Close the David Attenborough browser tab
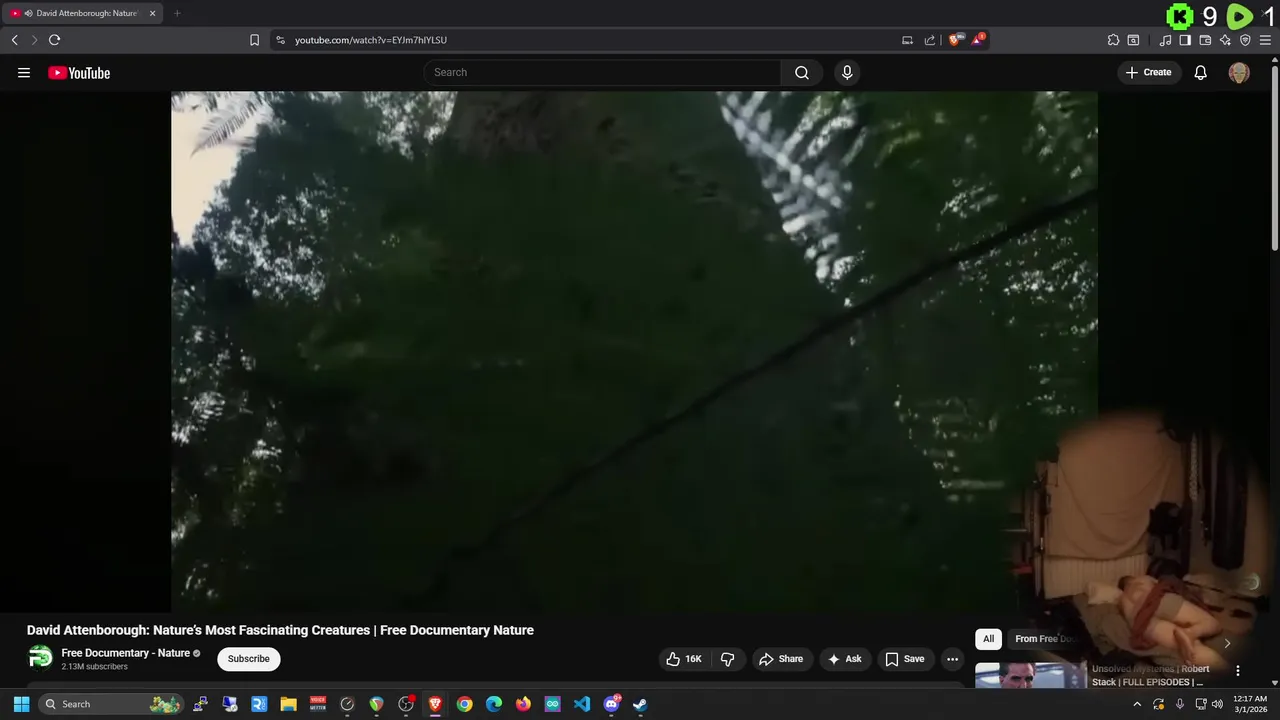This screenshot has width=1280, height=720. click(x=152, y=13)
